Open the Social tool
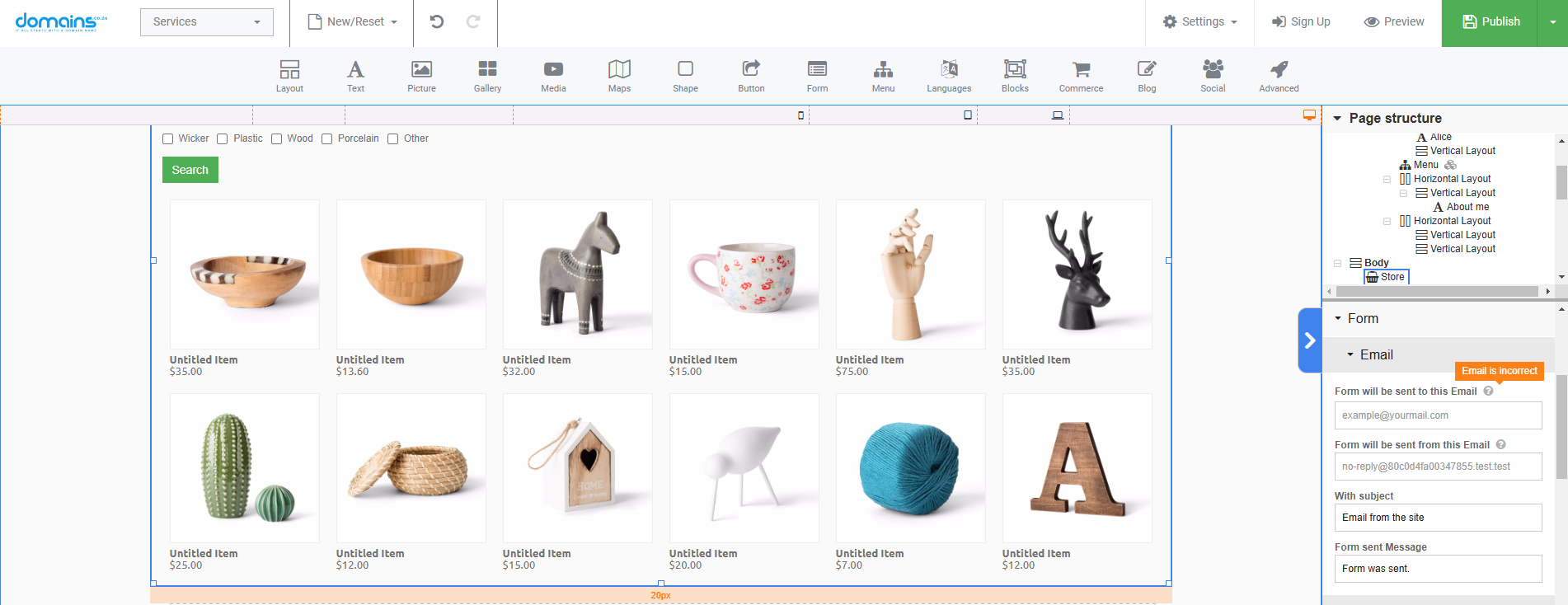 point(1213,76)
